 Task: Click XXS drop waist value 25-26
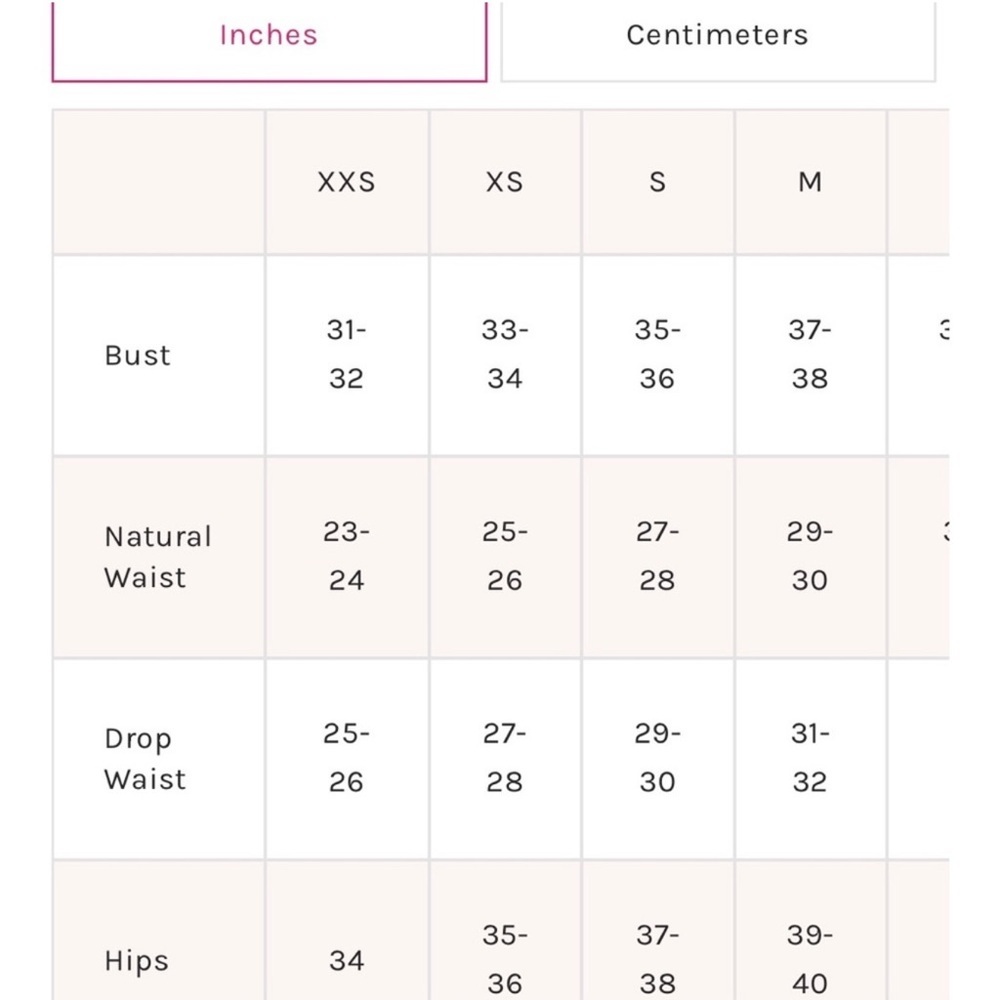(x=347, y=758)
